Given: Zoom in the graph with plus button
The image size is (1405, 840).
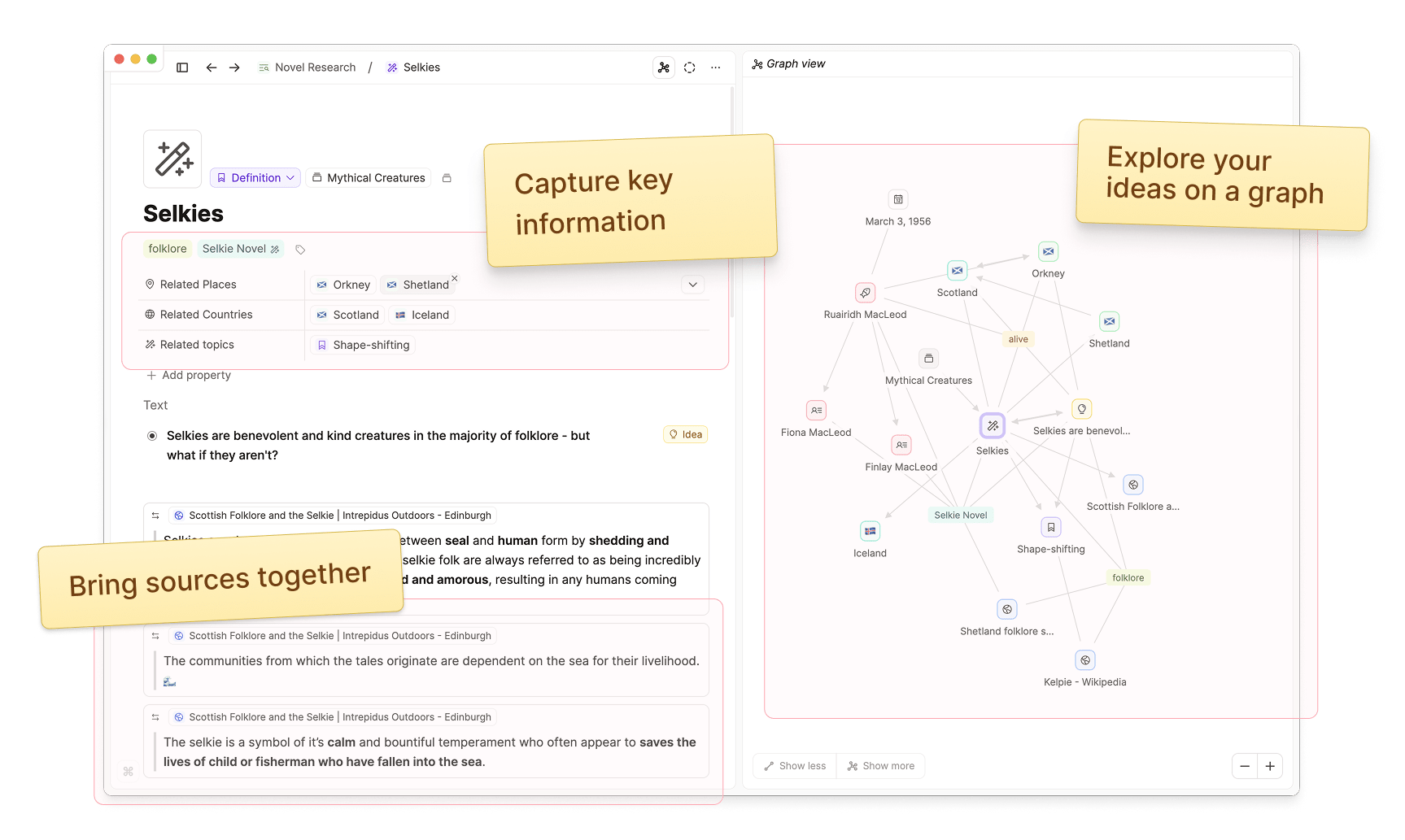Looking at the screenshot, I should tap(1270, 766).
